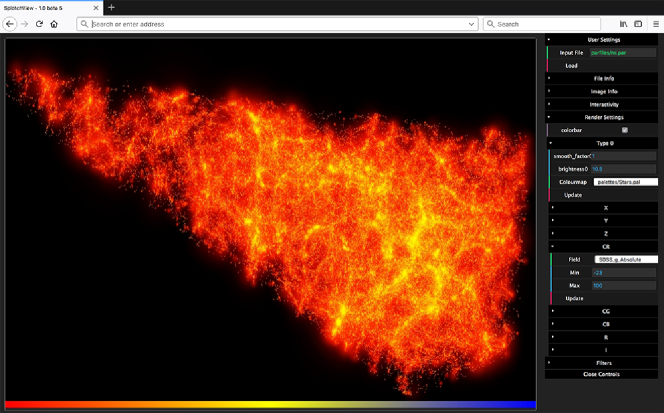Open a new tab with the plus button

111,7
